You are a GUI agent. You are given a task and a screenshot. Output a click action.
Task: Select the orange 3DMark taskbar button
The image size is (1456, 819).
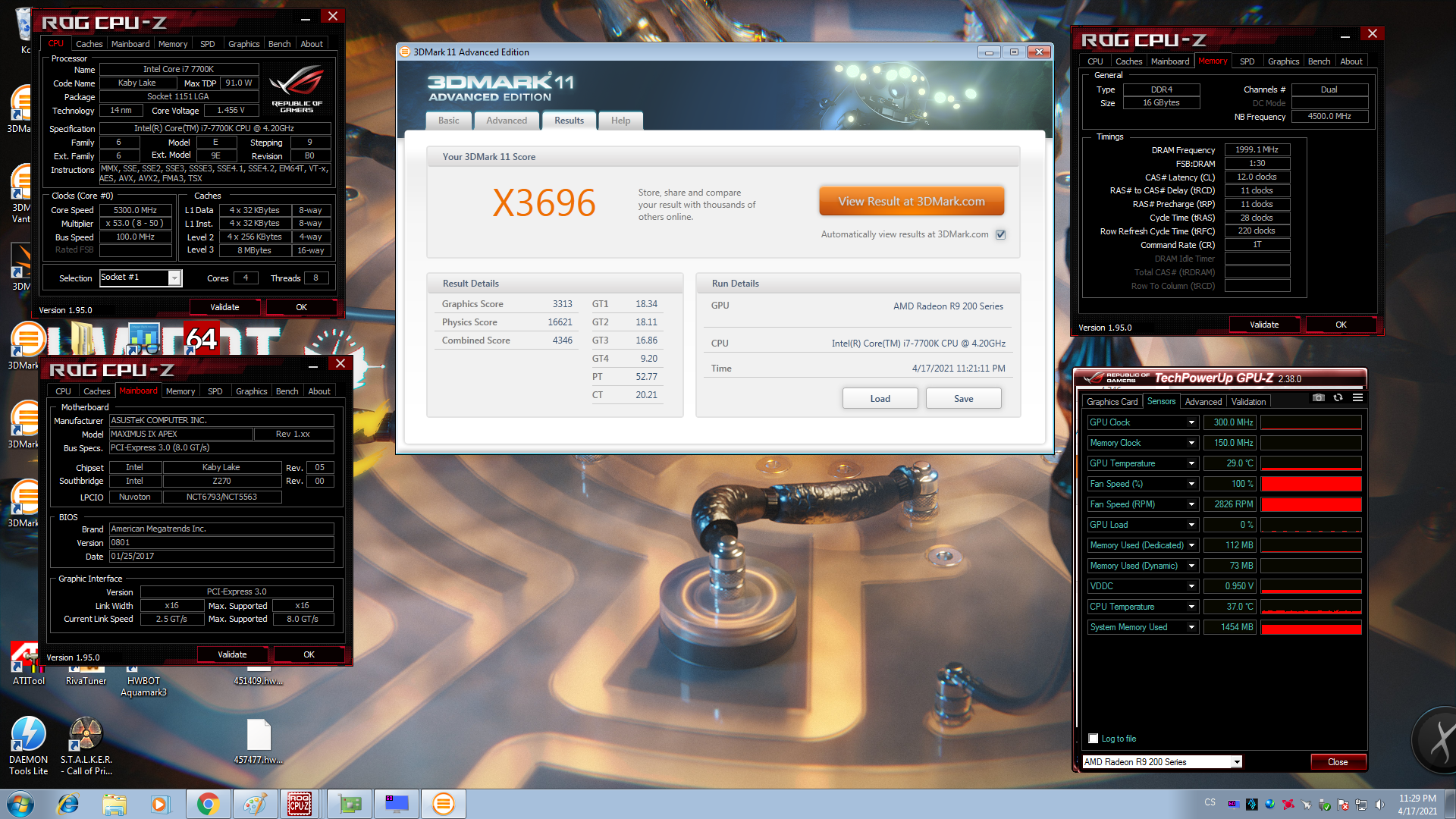pos(444,804)
